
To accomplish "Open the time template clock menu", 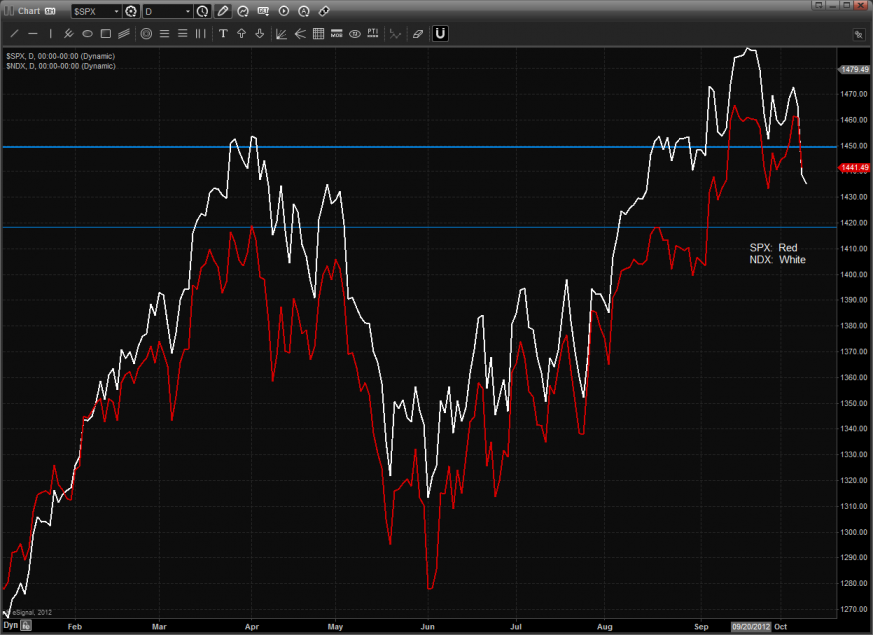I will point(203,11).
